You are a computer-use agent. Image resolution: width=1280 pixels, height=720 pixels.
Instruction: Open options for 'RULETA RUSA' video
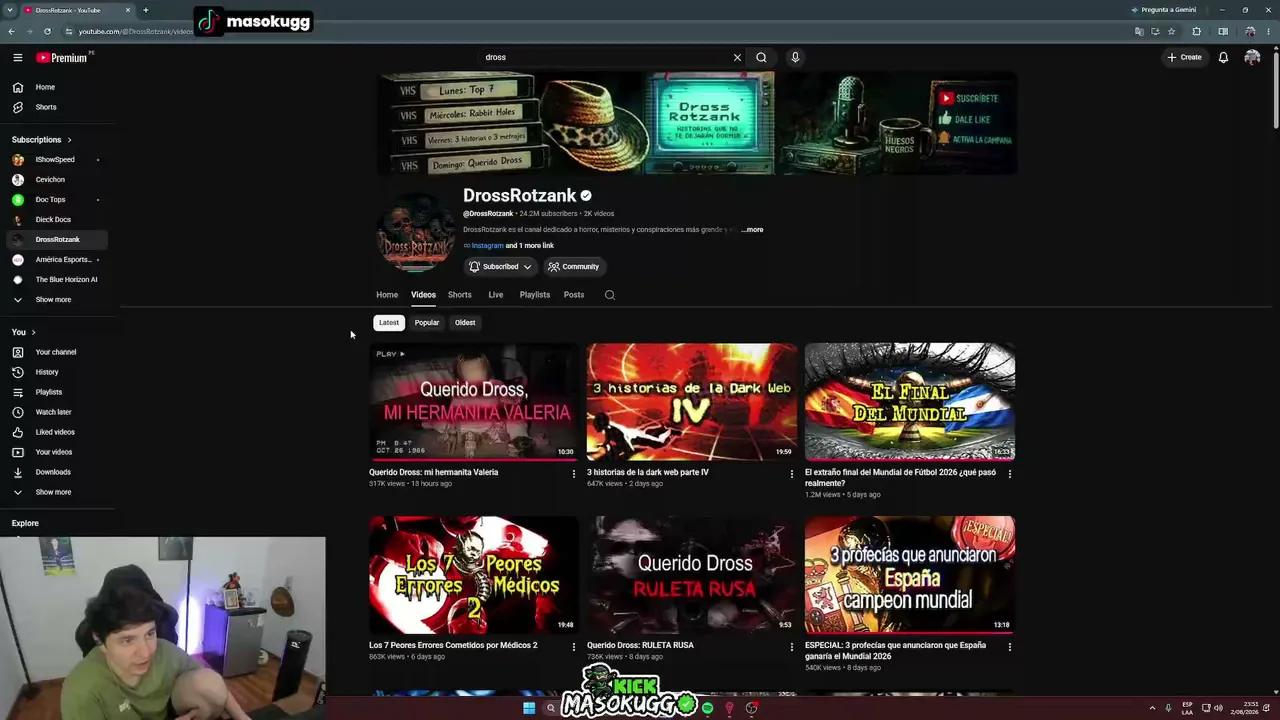pos(792,647)
